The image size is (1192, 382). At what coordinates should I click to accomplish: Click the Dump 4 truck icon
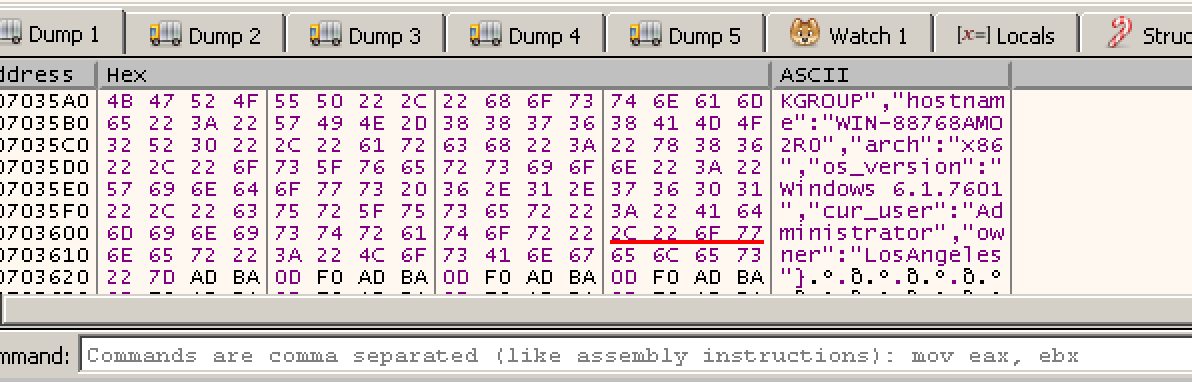pyautogui.click(x=485, y=34)
